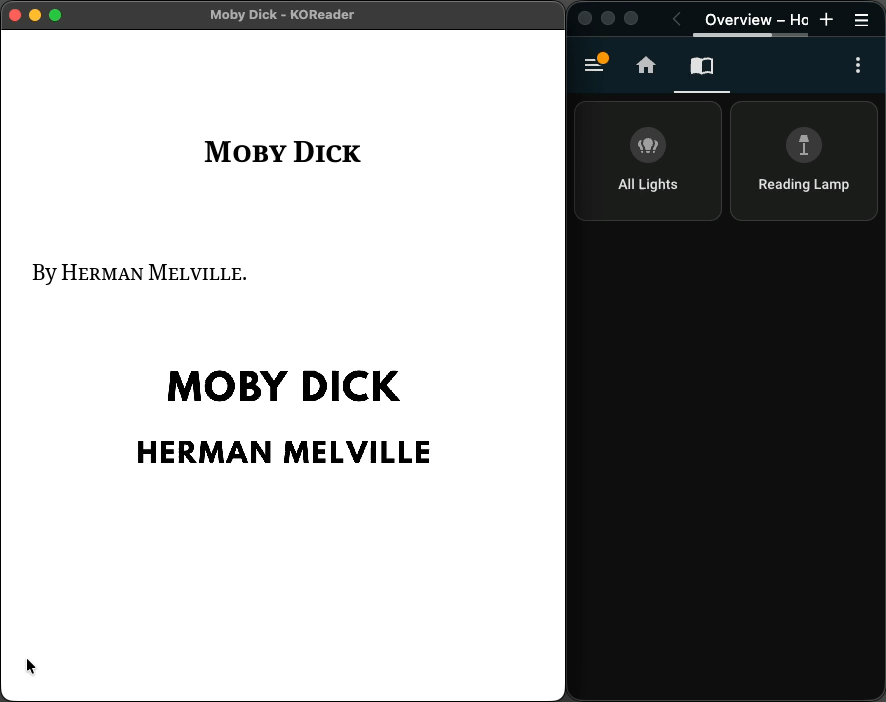Open the Home Assistant sidebar menu
The image size is (886, 702).
pyautogui.click(x=595, y=64)
